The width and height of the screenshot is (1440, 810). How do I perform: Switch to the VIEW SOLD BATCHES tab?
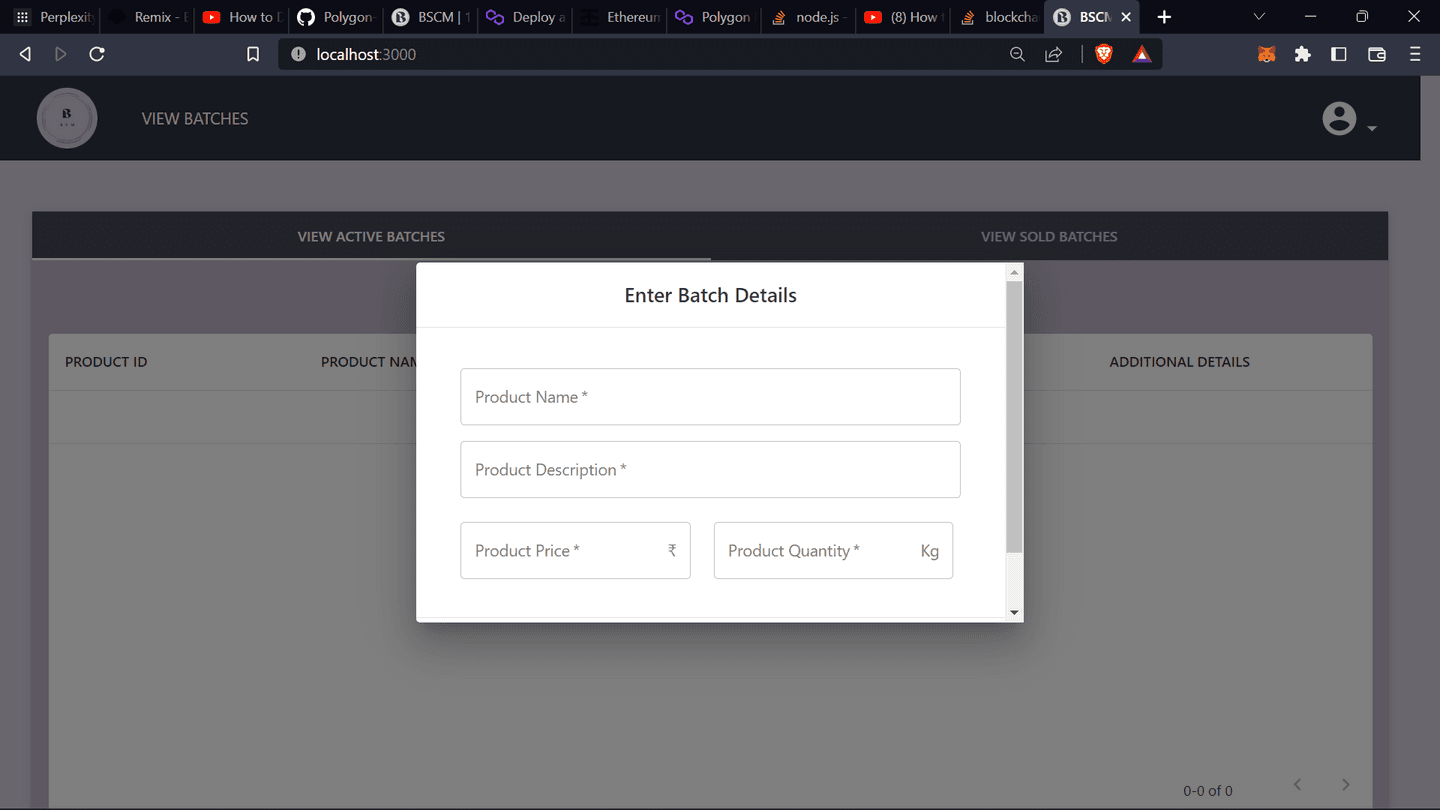(x=1049, y=237)
